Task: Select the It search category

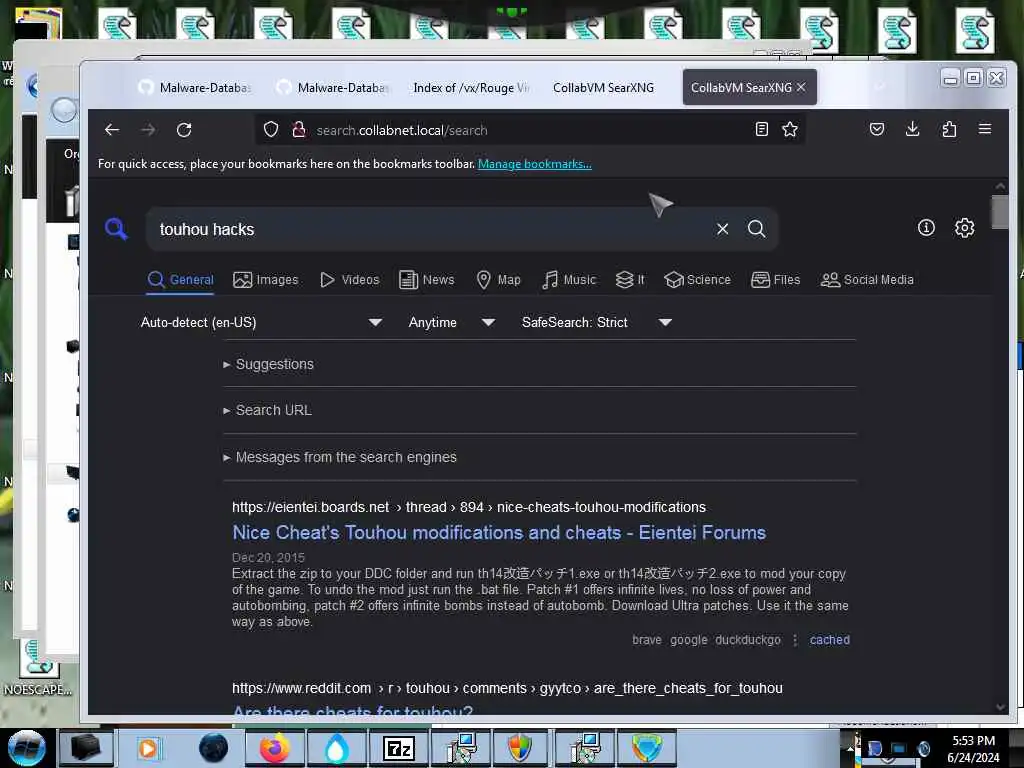Action: (x=630, y=280)
